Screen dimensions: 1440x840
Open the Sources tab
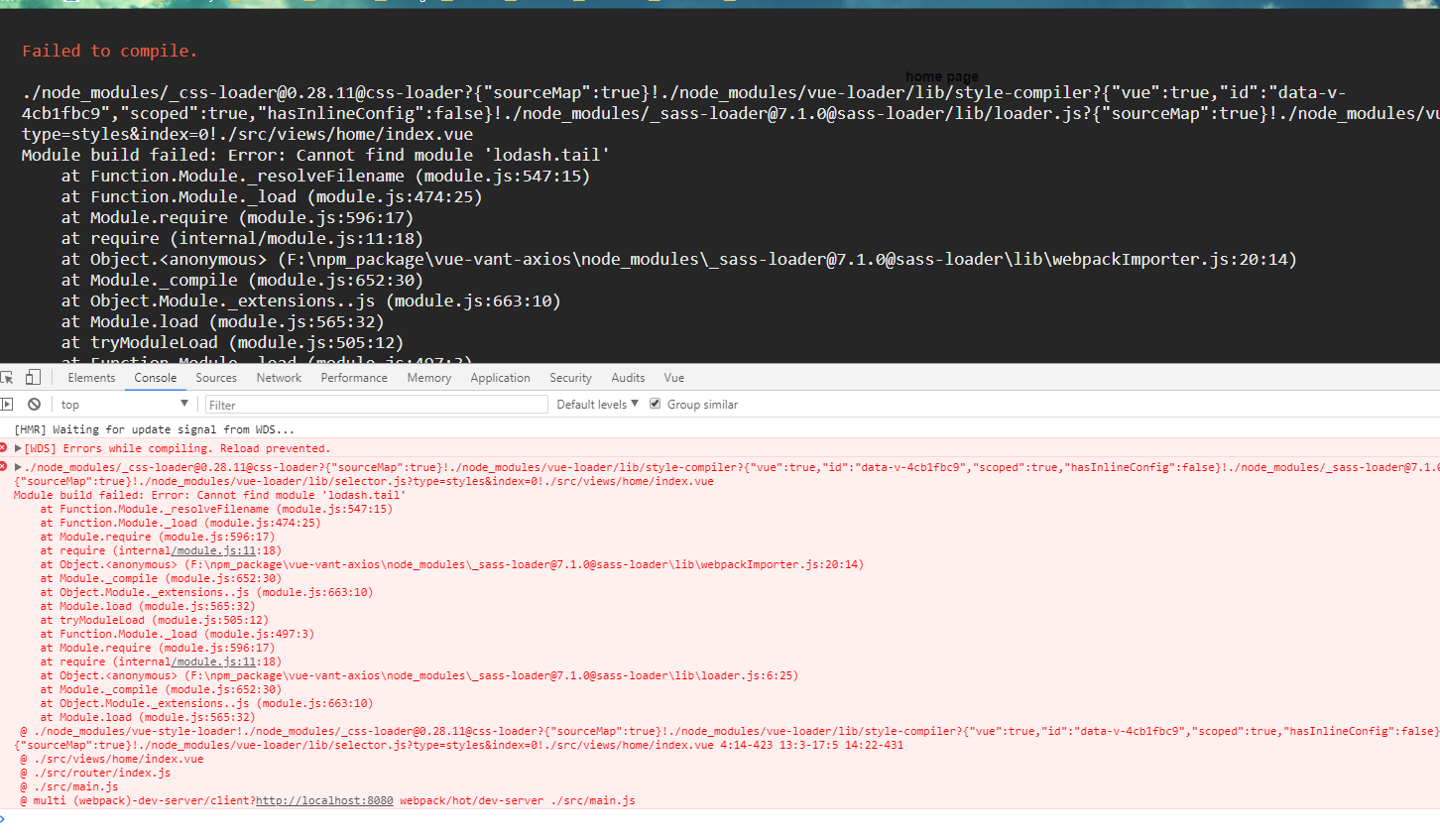(216, 378)
